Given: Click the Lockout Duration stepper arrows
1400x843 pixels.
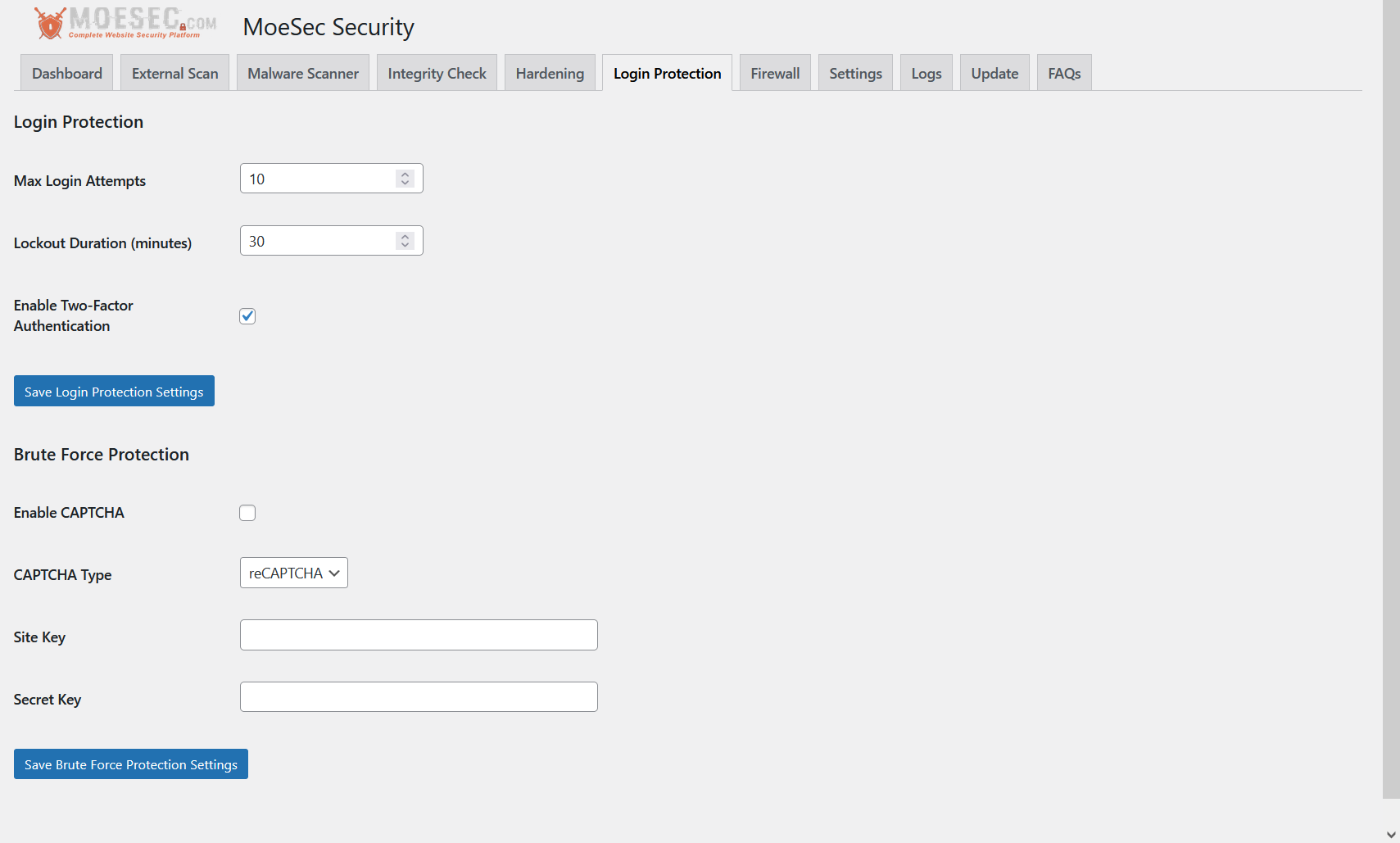Looking at the screenshot, I should [405, 241].
